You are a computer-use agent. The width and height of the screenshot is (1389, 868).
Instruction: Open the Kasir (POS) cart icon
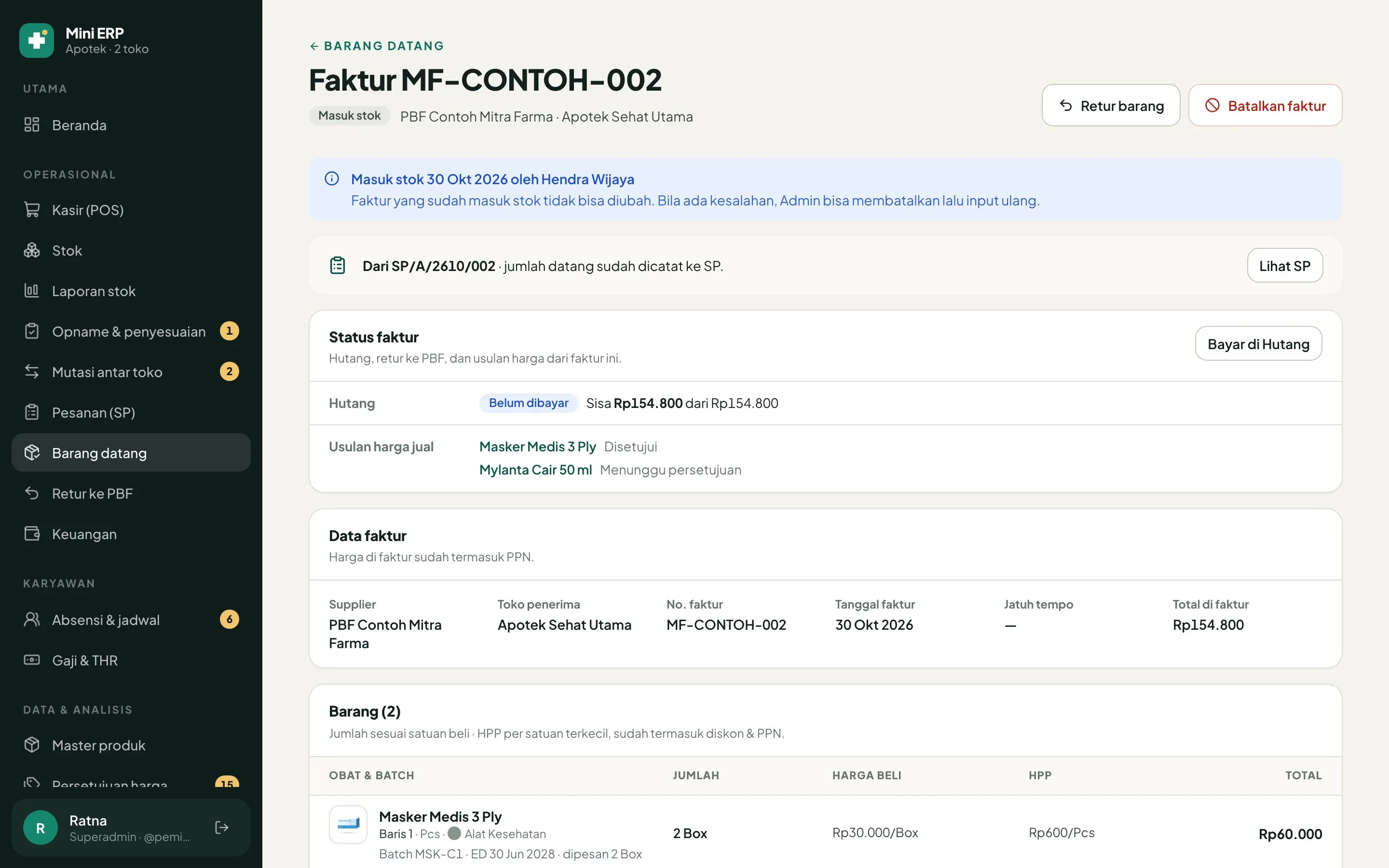tap(32, 210)
